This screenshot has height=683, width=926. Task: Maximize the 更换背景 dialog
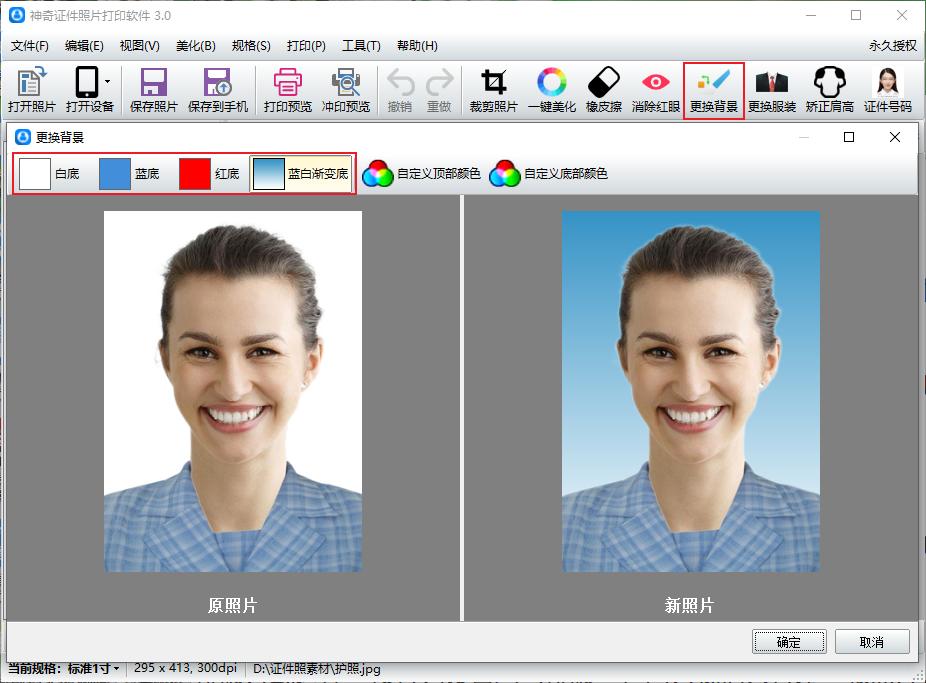[x=849, y=137]
